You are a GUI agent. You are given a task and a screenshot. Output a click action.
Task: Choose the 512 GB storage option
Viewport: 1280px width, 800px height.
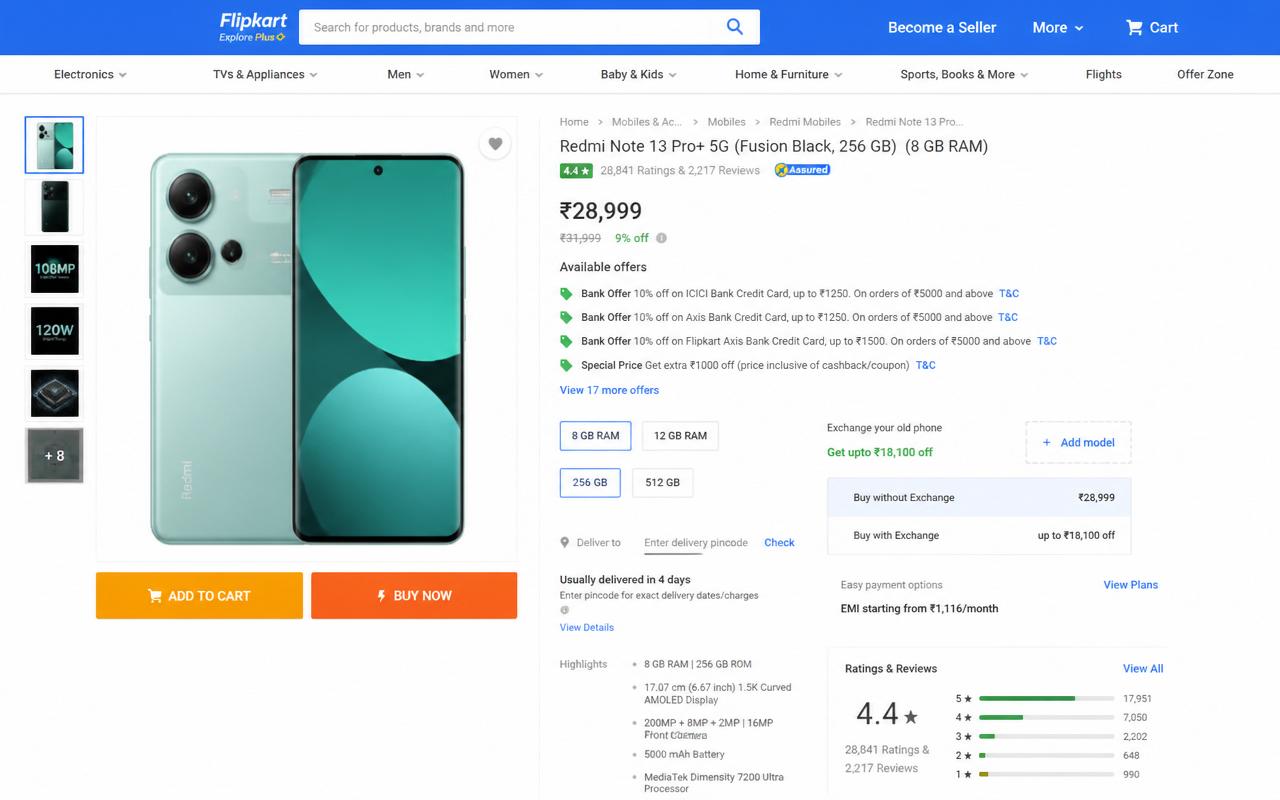662,482
